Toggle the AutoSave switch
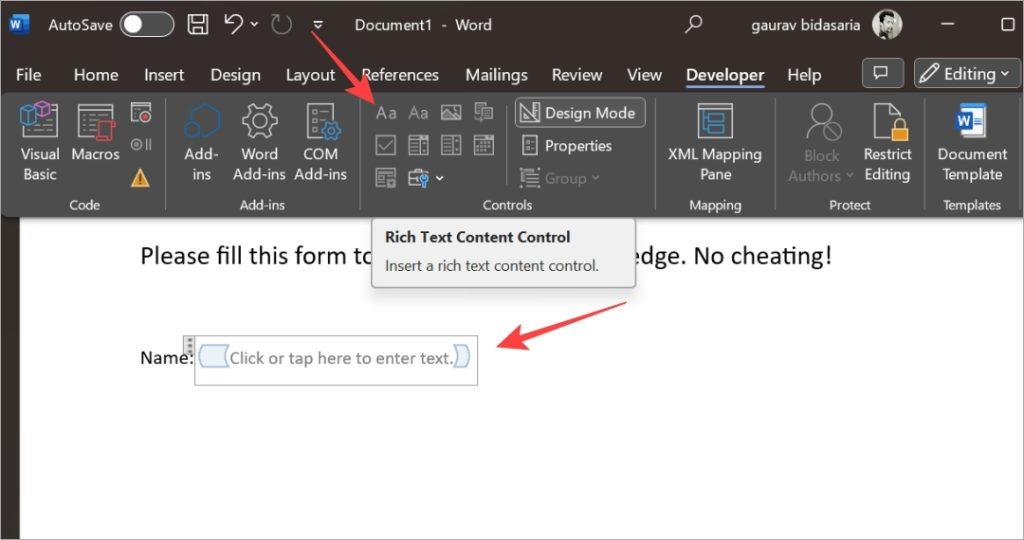This screenshot has width=1024, height=540. 147,25
